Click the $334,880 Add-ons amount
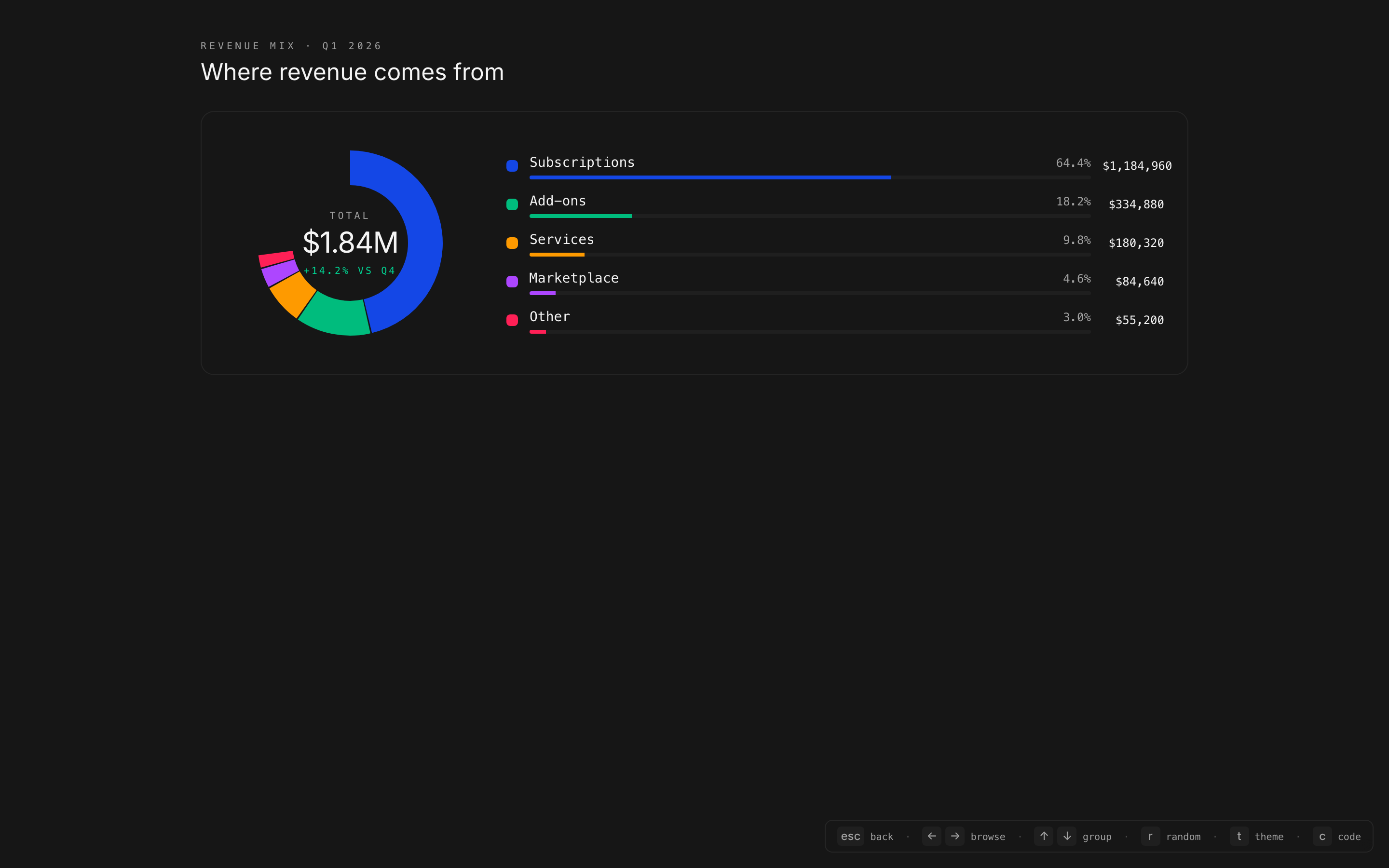Image resolution: width=1389 pixels, height=868 pixels. pyautogui.click(x=1136, y=204)
